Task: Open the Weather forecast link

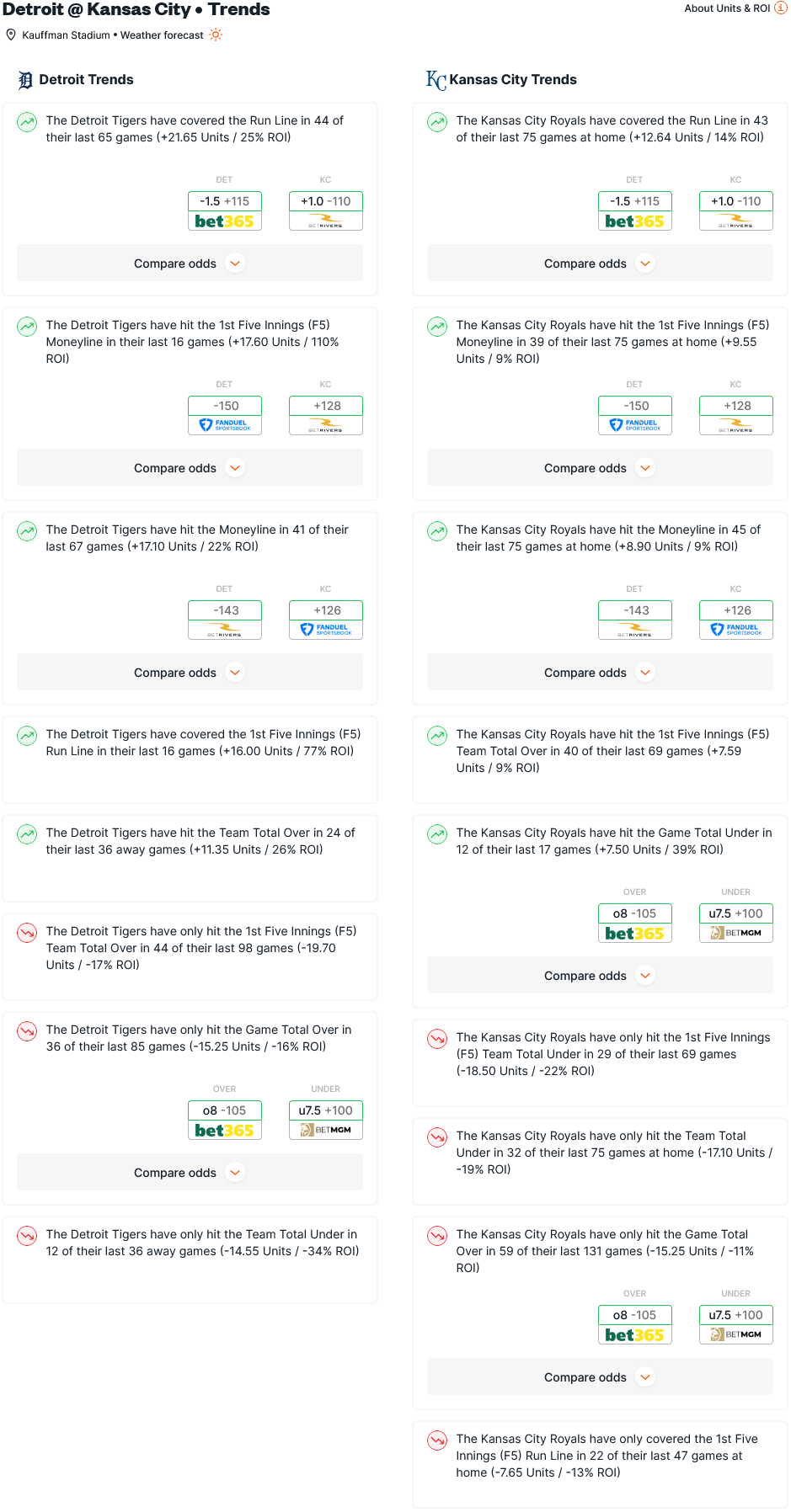Action: (x=162, y=35)
